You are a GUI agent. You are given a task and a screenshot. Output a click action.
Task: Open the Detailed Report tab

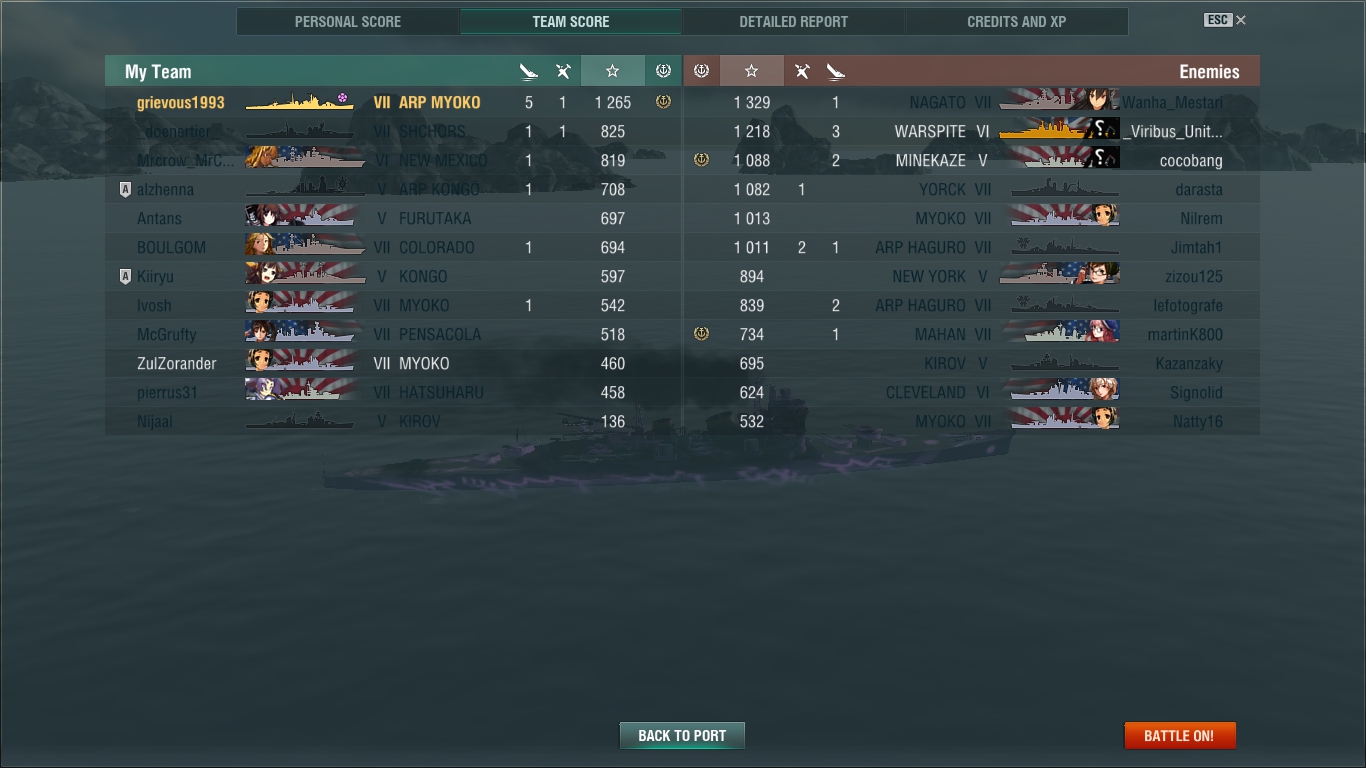pos(794,21)
